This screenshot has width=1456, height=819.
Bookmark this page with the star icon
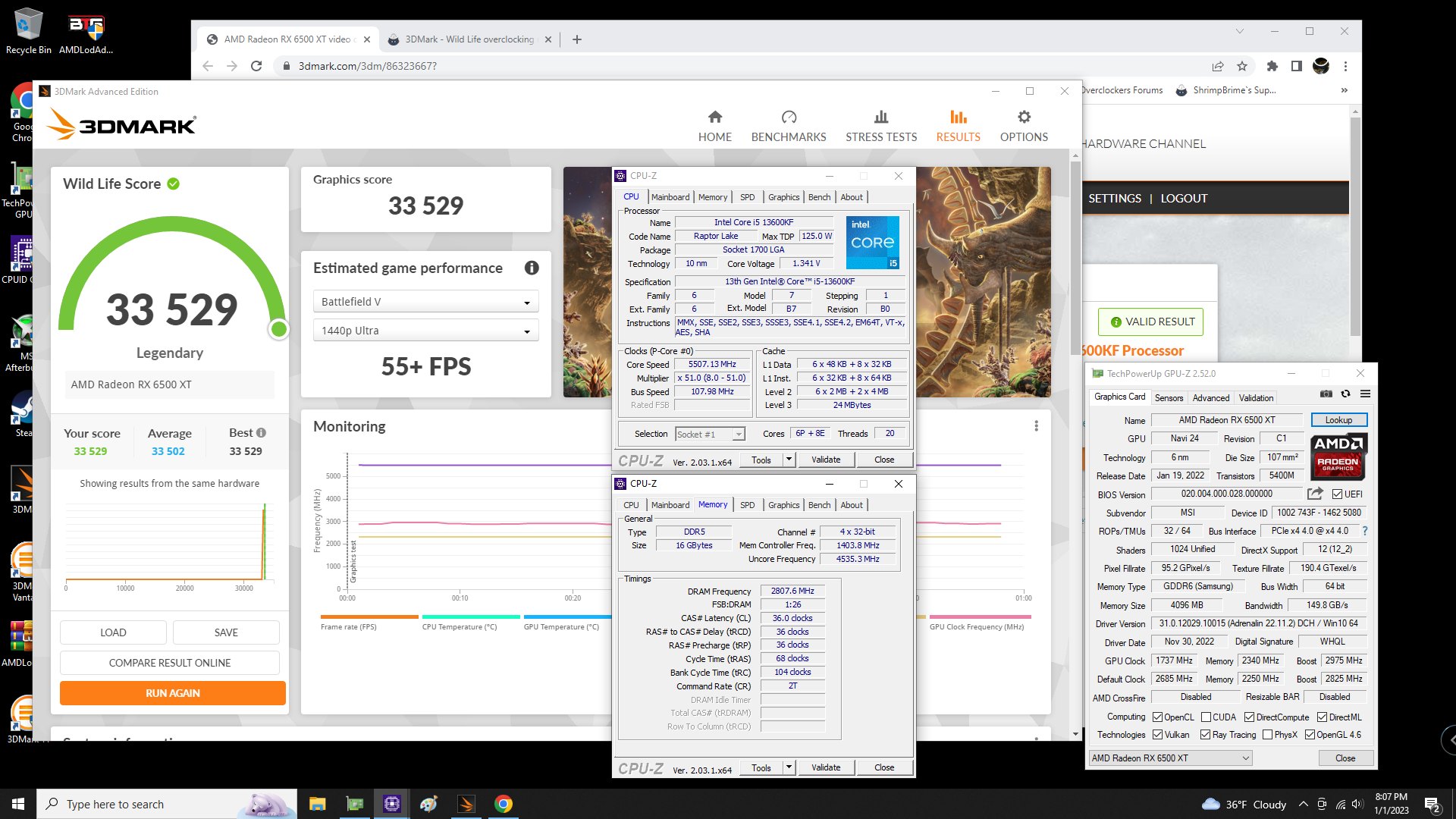[1242, 66]
